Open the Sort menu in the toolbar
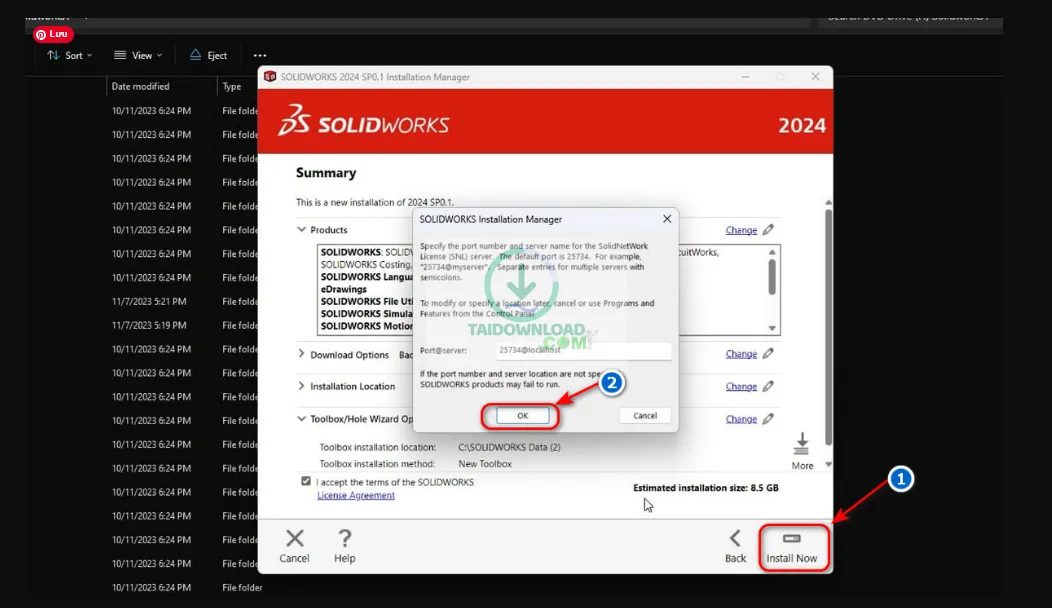Viewport: 1052px width, 608px height. point(68,55)
